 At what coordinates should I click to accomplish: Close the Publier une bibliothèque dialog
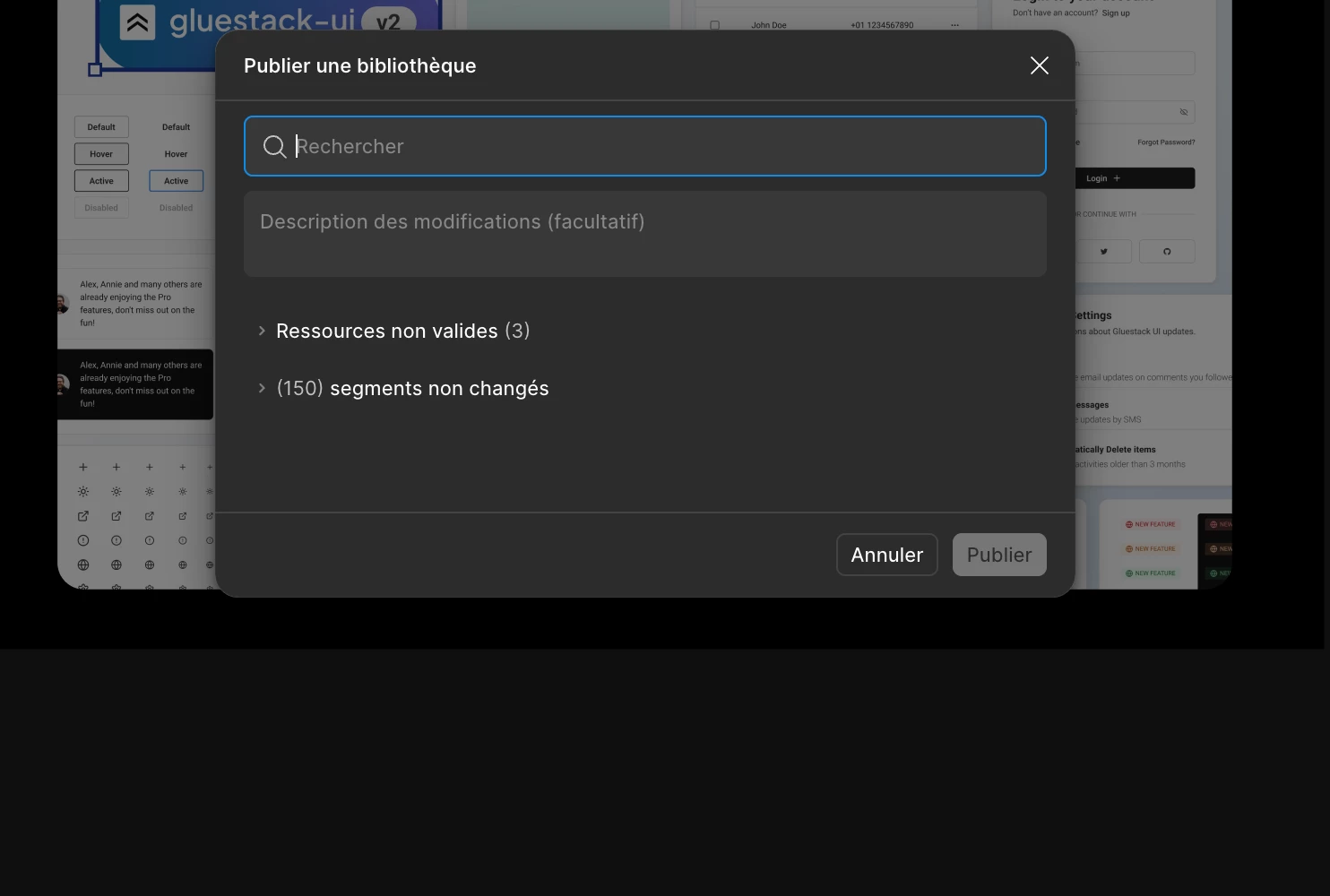(1040, 65)
